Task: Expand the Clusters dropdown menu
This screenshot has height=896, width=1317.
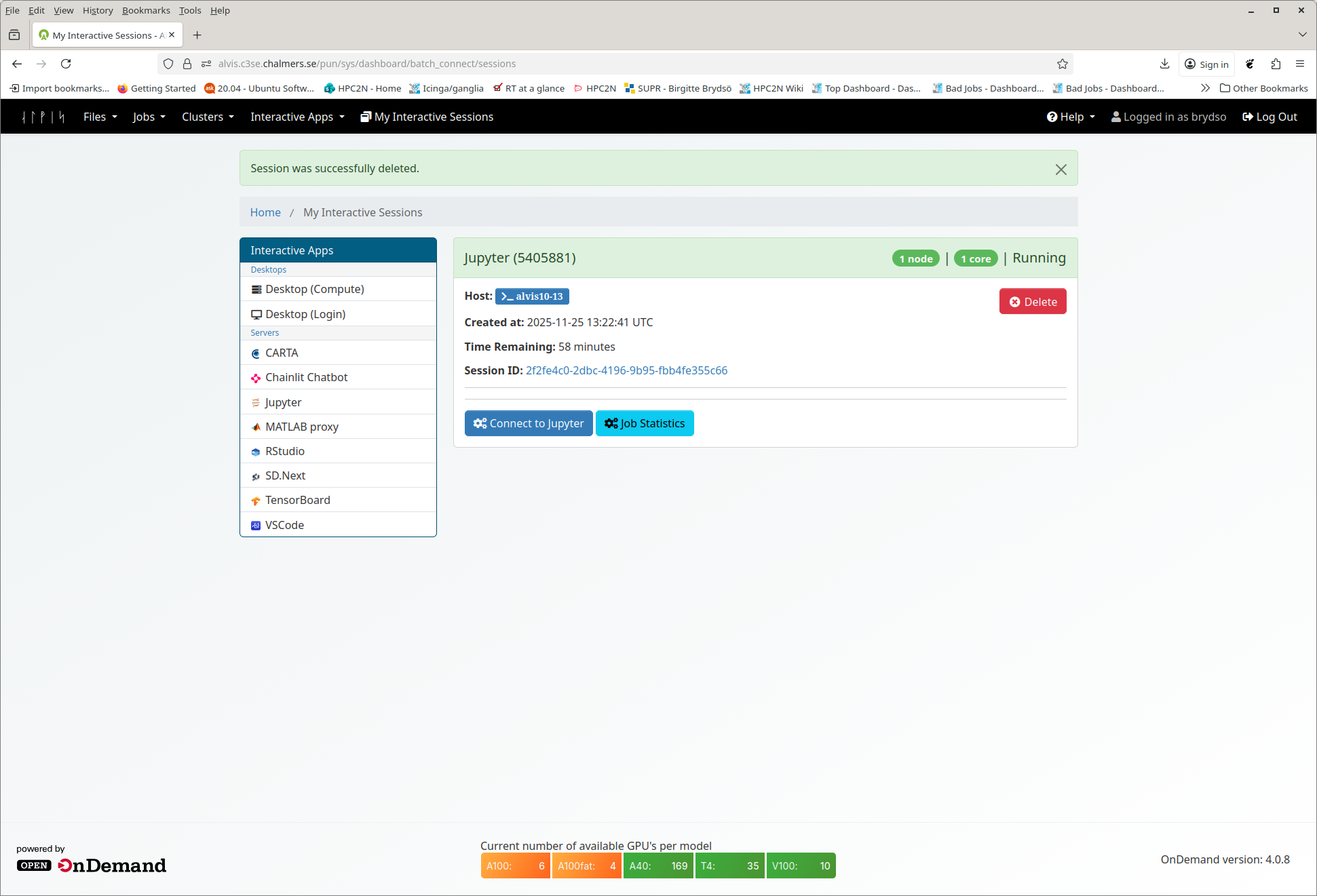Action: [208, 117]
